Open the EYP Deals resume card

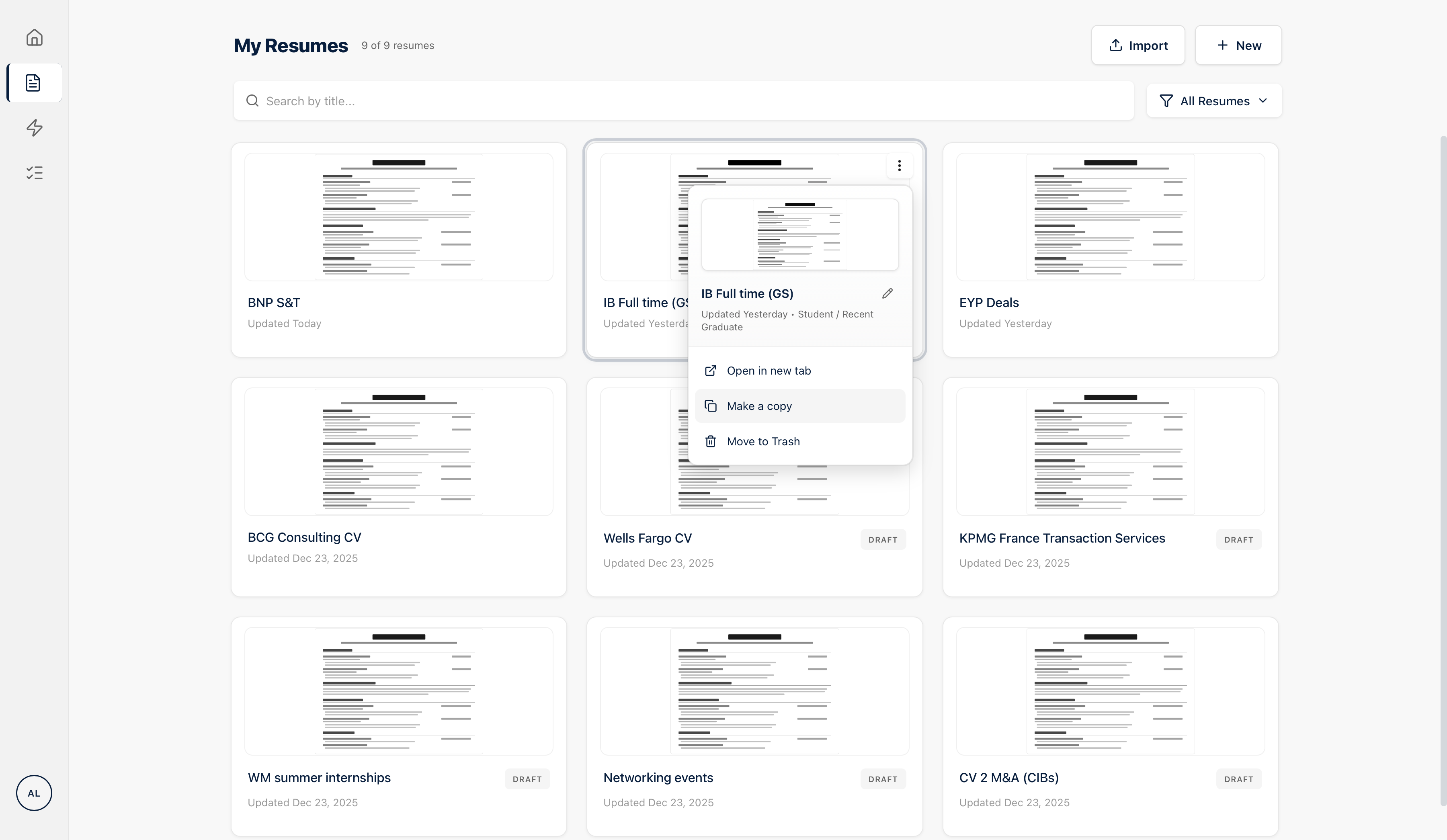(x=1110, y=250)
